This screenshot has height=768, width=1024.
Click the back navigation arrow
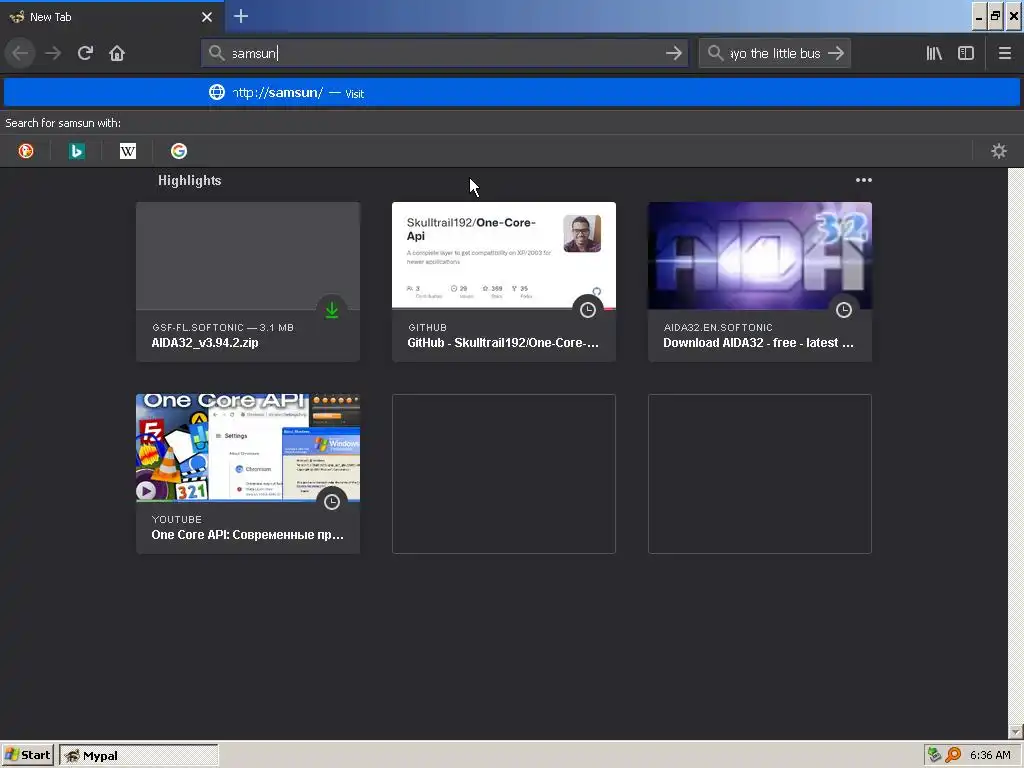(20, 53)
